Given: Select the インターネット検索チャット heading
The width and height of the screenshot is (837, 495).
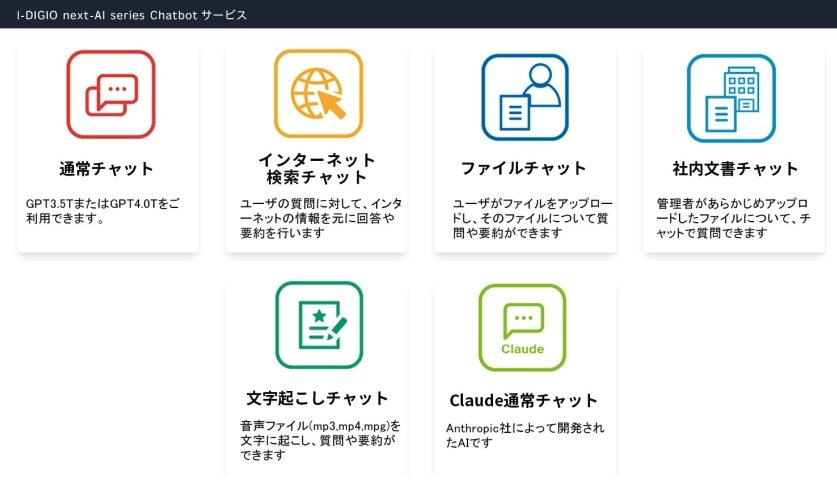Looking at the screenshot, I should click(x=317, y=169).
